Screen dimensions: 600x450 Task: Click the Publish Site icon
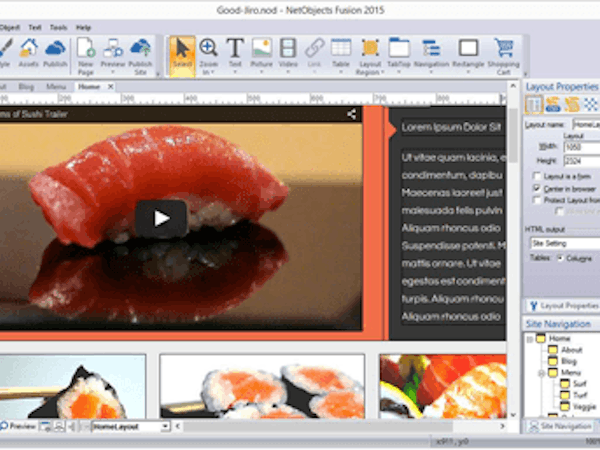click(x=140, y=57)
